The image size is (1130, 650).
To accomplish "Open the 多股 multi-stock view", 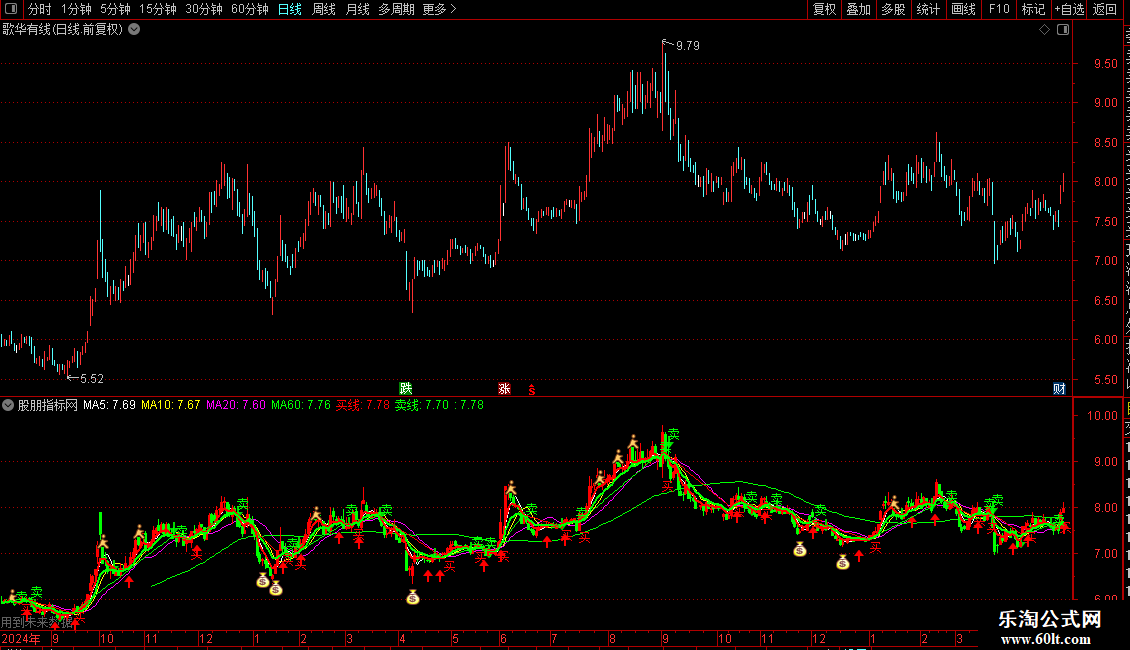I will (893, 9).
